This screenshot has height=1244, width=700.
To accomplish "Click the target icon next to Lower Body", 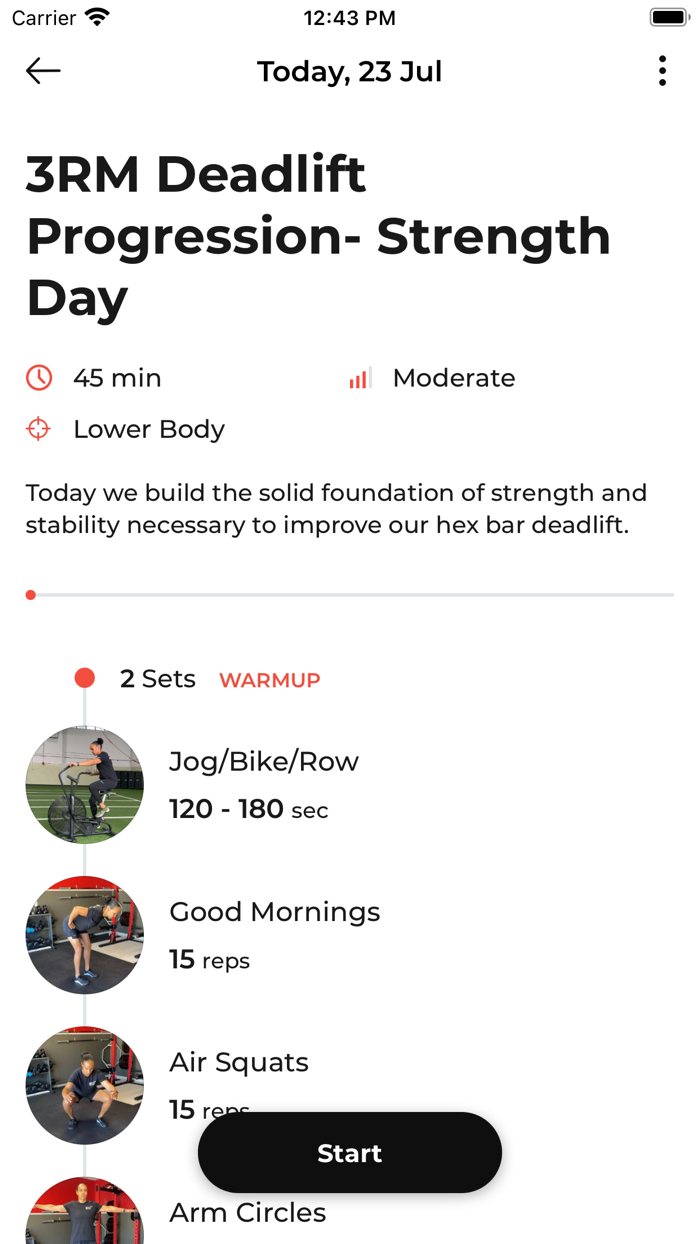I will click(x=38, y=428).
